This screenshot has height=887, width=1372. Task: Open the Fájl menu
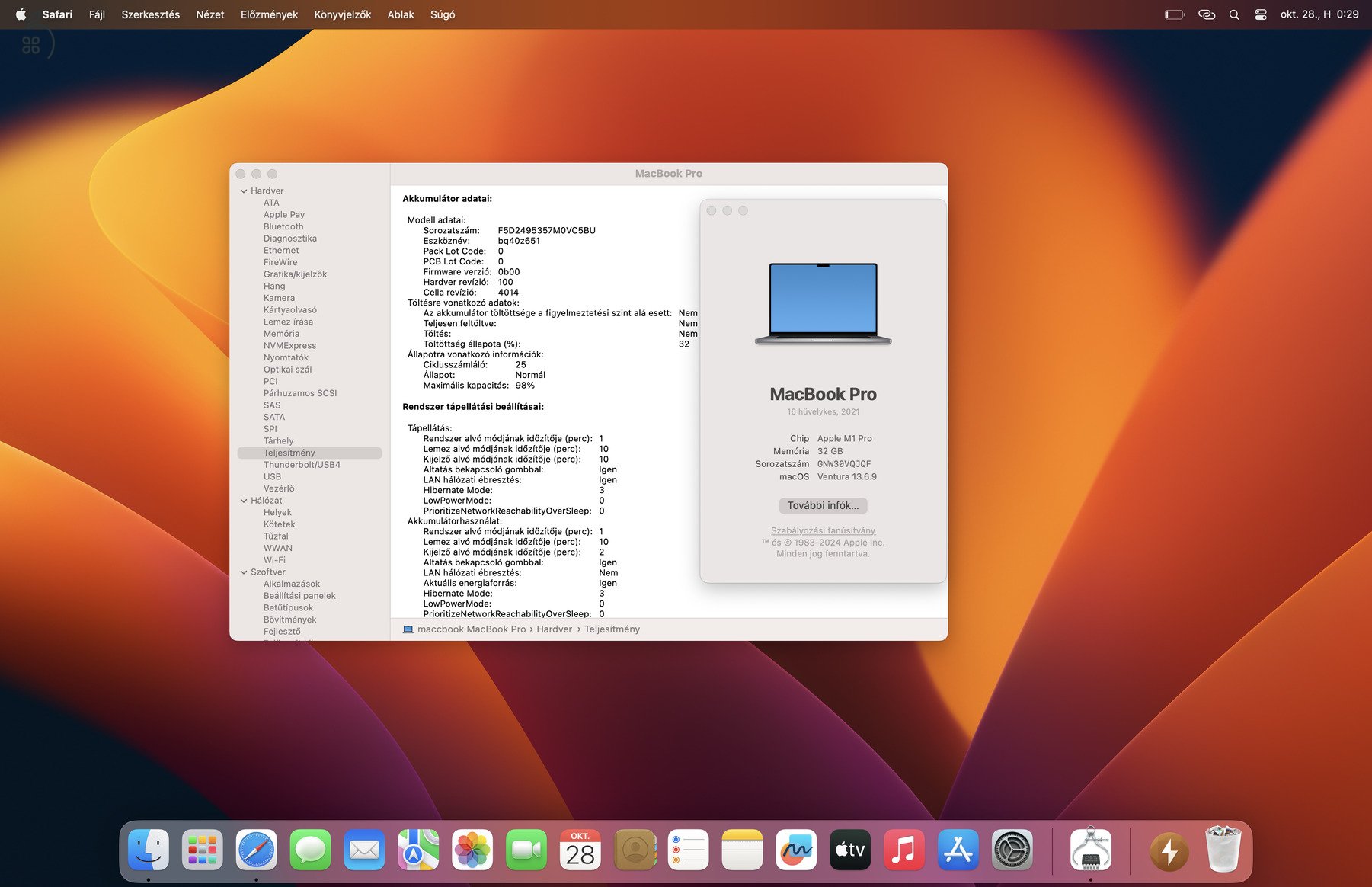pyautogui.click(x=97, y=14)
